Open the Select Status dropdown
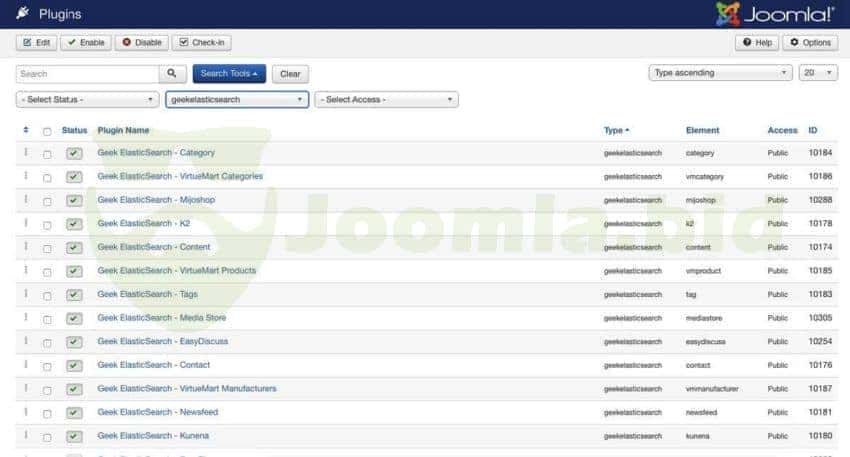850x457 pixels. [x=87, y=100]
